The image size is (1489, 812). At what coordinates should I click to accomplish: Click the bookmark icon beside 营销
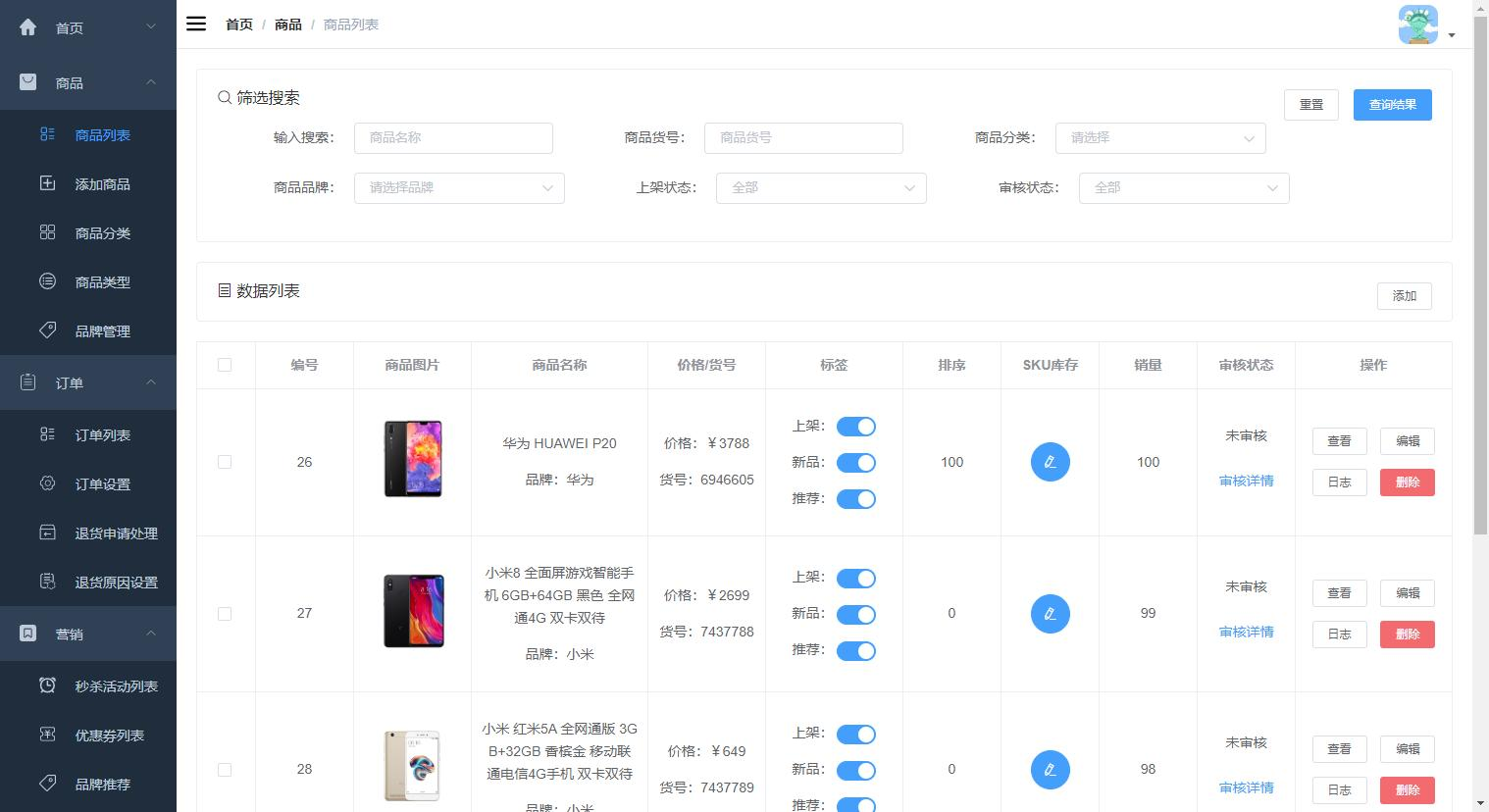pos(27,634)
